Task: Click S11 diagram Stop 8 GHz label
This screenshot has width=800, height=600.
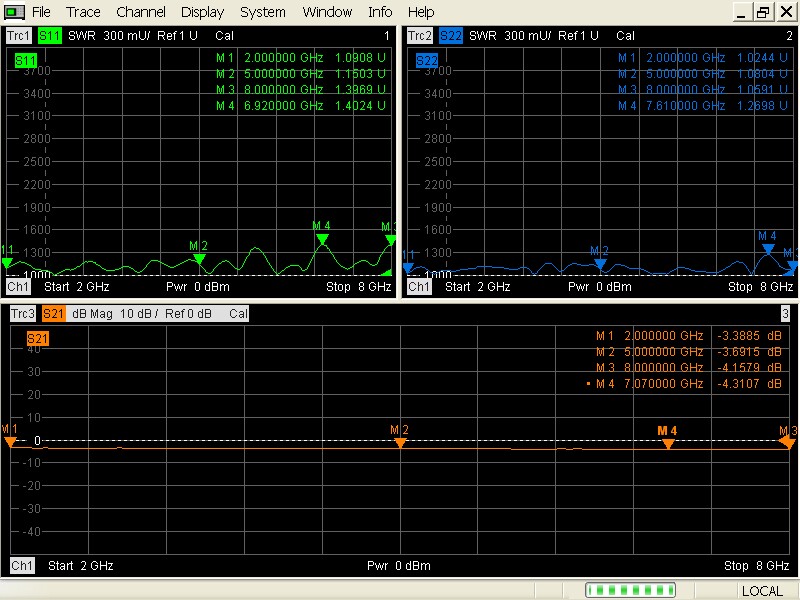Action: click(359, 287)
